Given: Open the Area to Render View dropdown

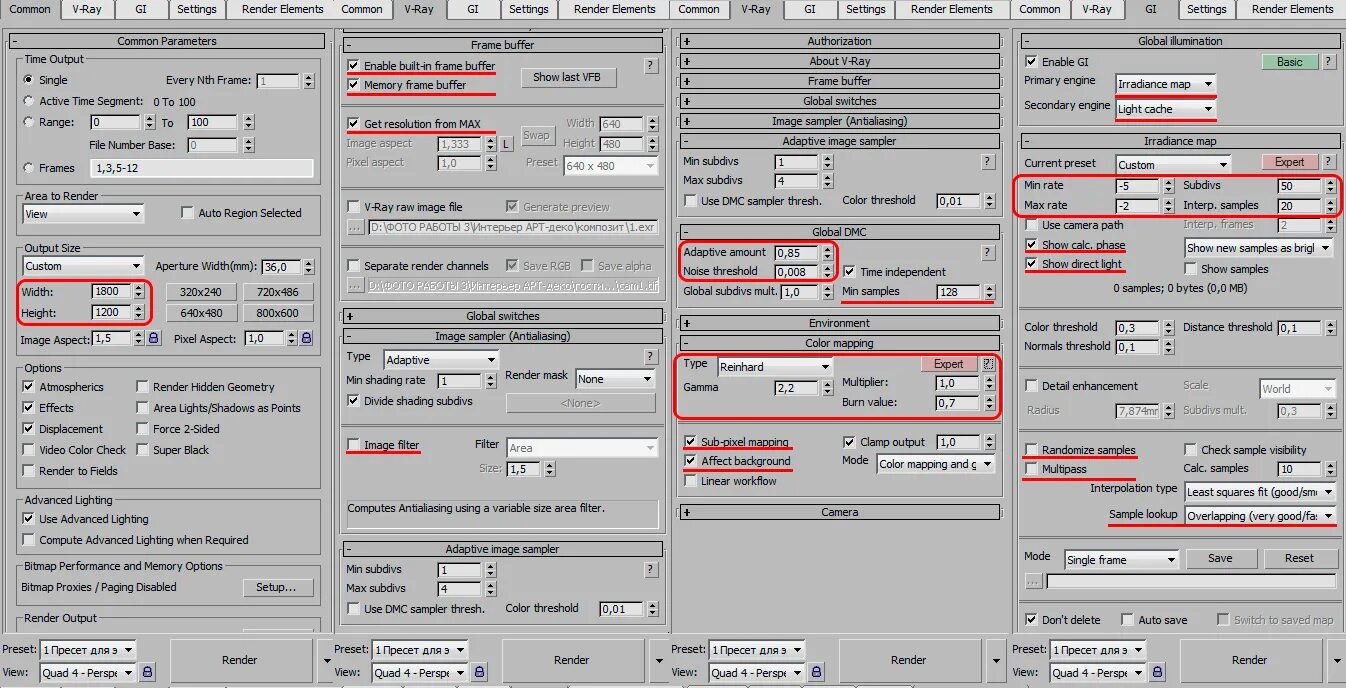Looking at the screenshot, I should pyautogui.click(x=84, y=214).
